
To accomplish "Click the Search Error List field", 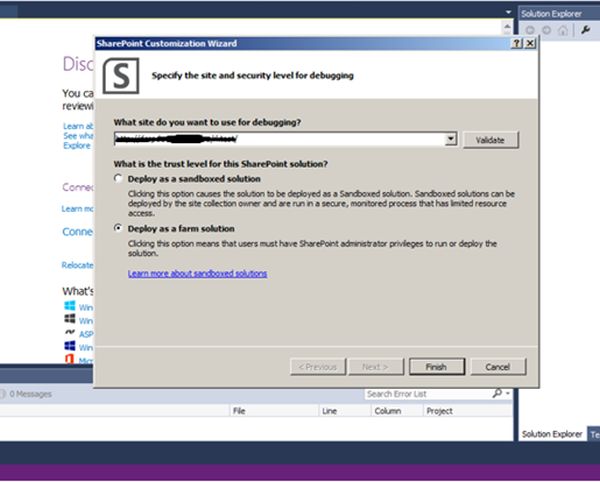I will point(428,394).
